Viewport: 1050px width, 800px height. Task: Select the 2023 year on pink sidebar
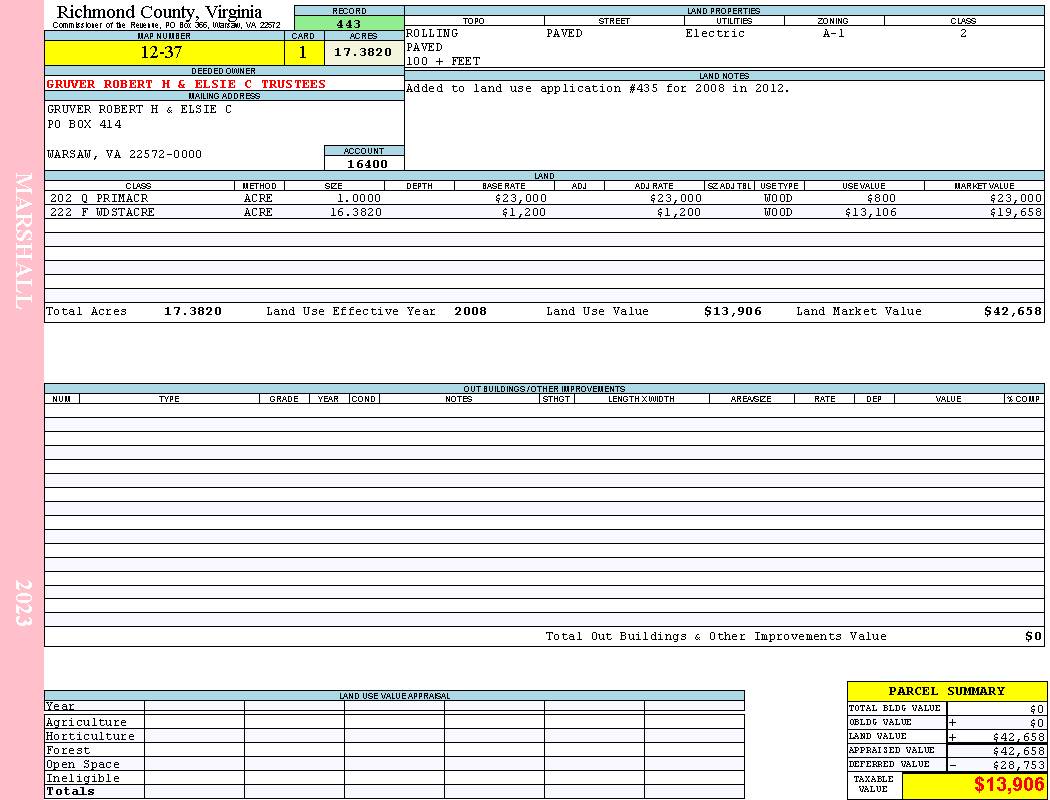pos(23,603)
